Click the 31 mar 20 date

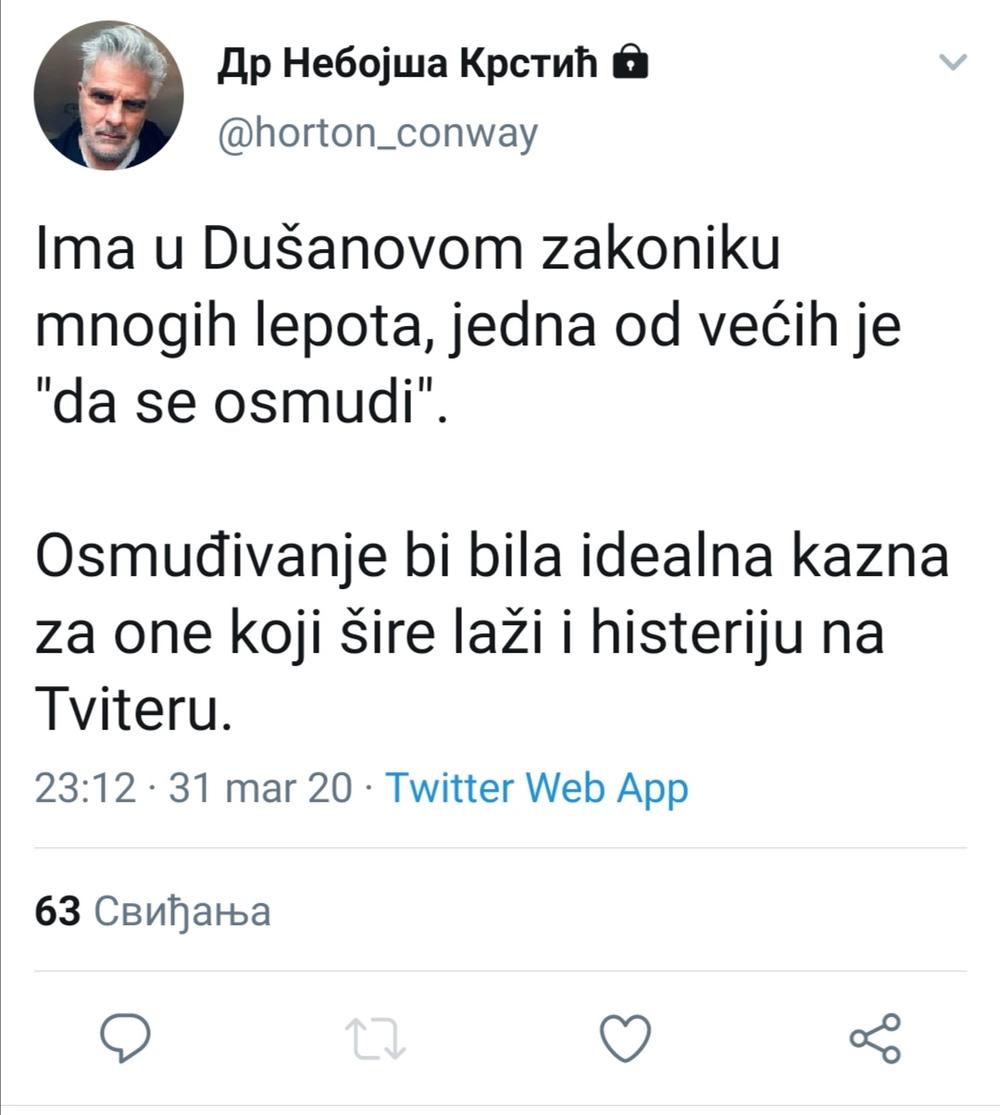pyautogui.click(x=260, y=789)
